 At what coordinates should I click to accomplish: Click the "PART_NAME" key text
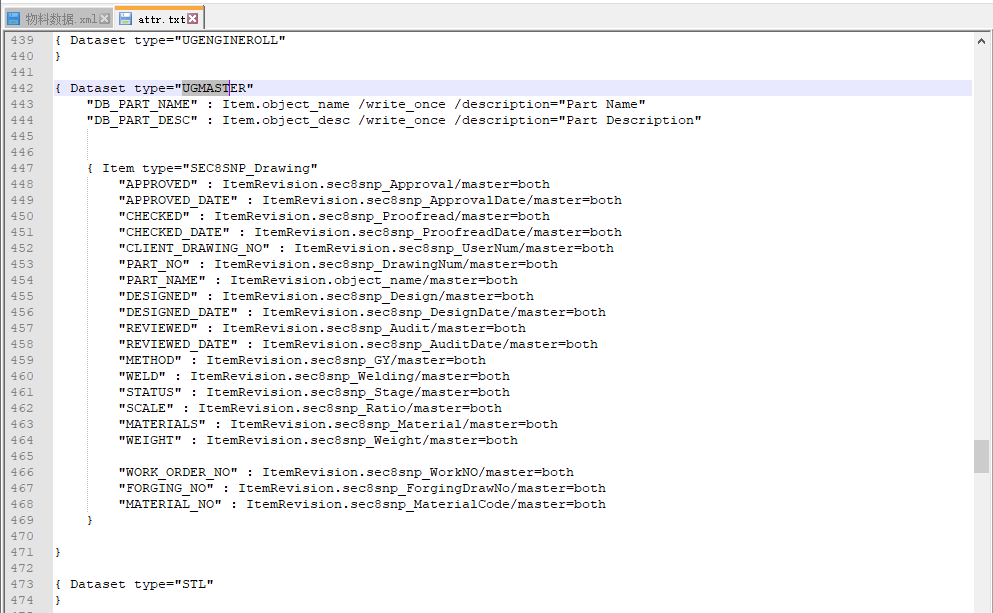click(x=162, y=280)
